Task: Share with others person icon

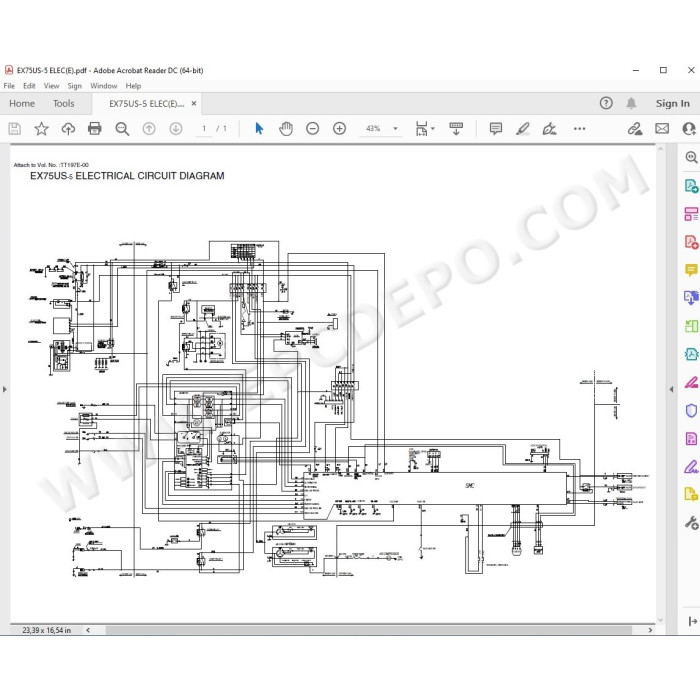Action: (x=689, y=129)
